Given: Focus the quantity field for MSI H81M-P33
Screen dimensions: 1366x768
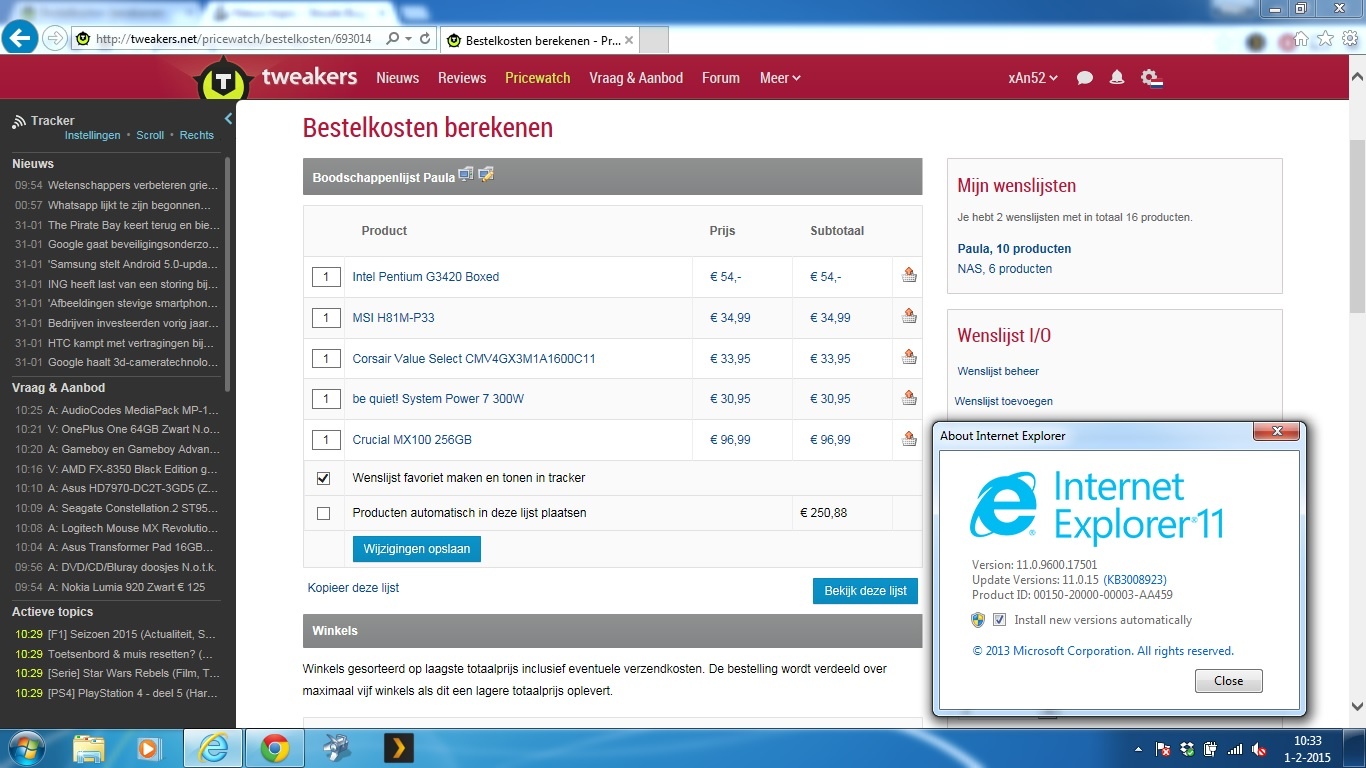Looking at the screenshot, I should coord(326,318).
